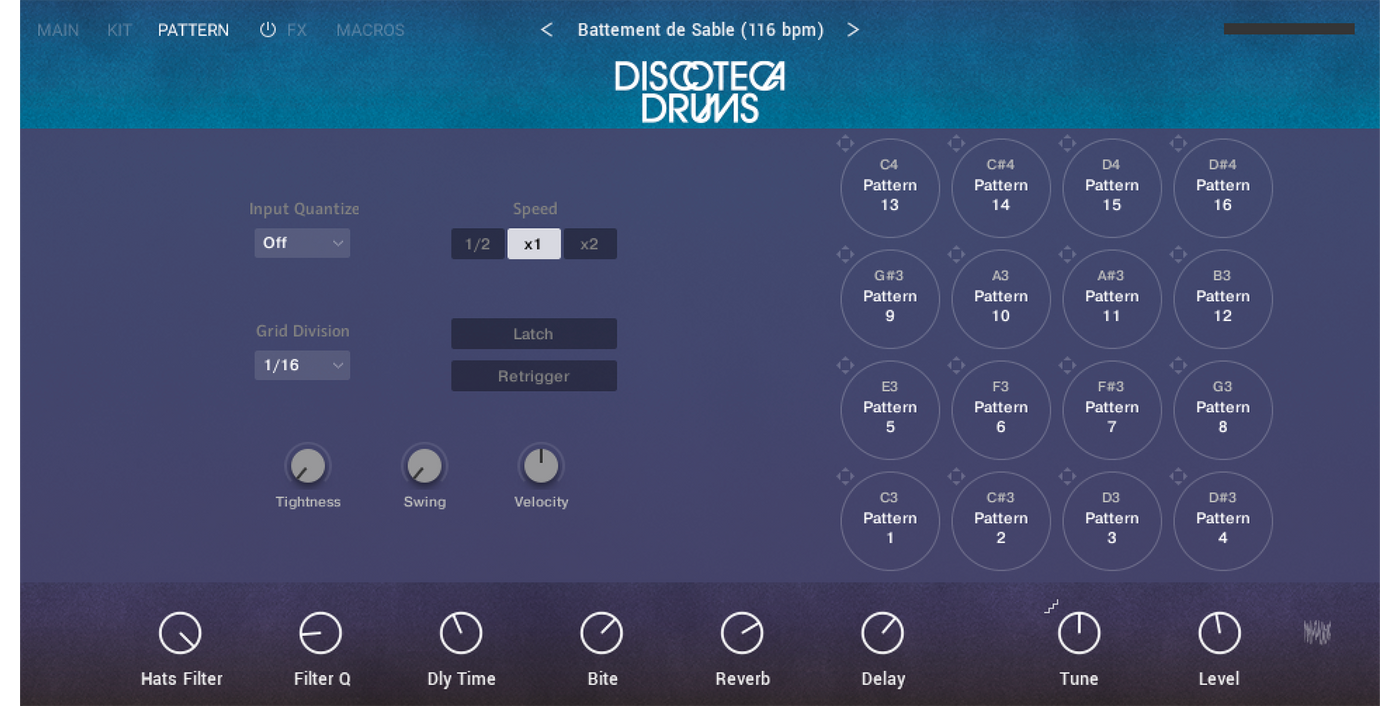Click the Bite macro knob
The height and width of the screenshot is (706, 1400).
coord(602,633)
